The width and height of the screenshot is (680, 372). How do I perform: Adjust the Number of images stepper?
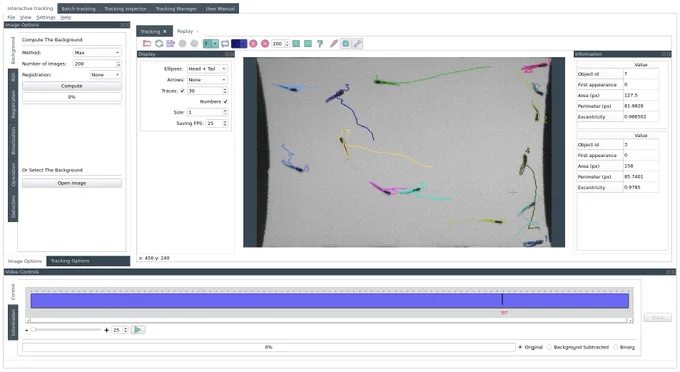tap(119, 64)
